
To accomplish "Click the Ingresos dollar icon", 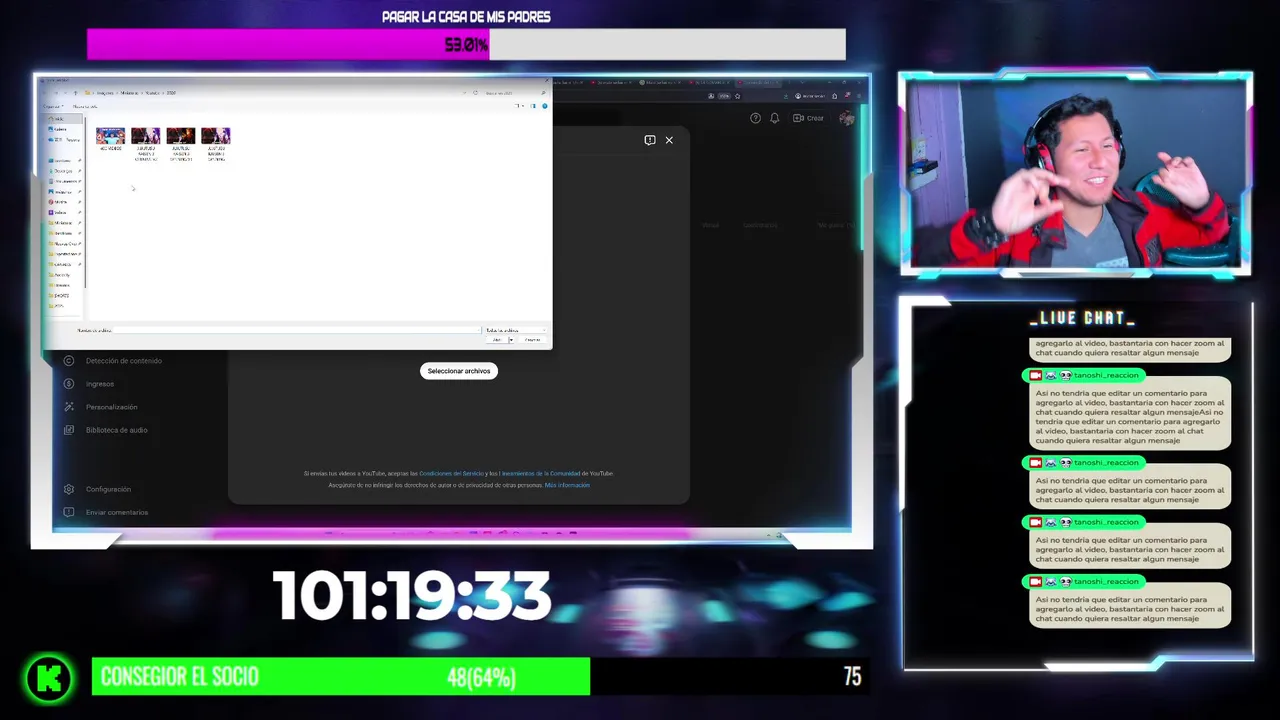I will 69,384.
